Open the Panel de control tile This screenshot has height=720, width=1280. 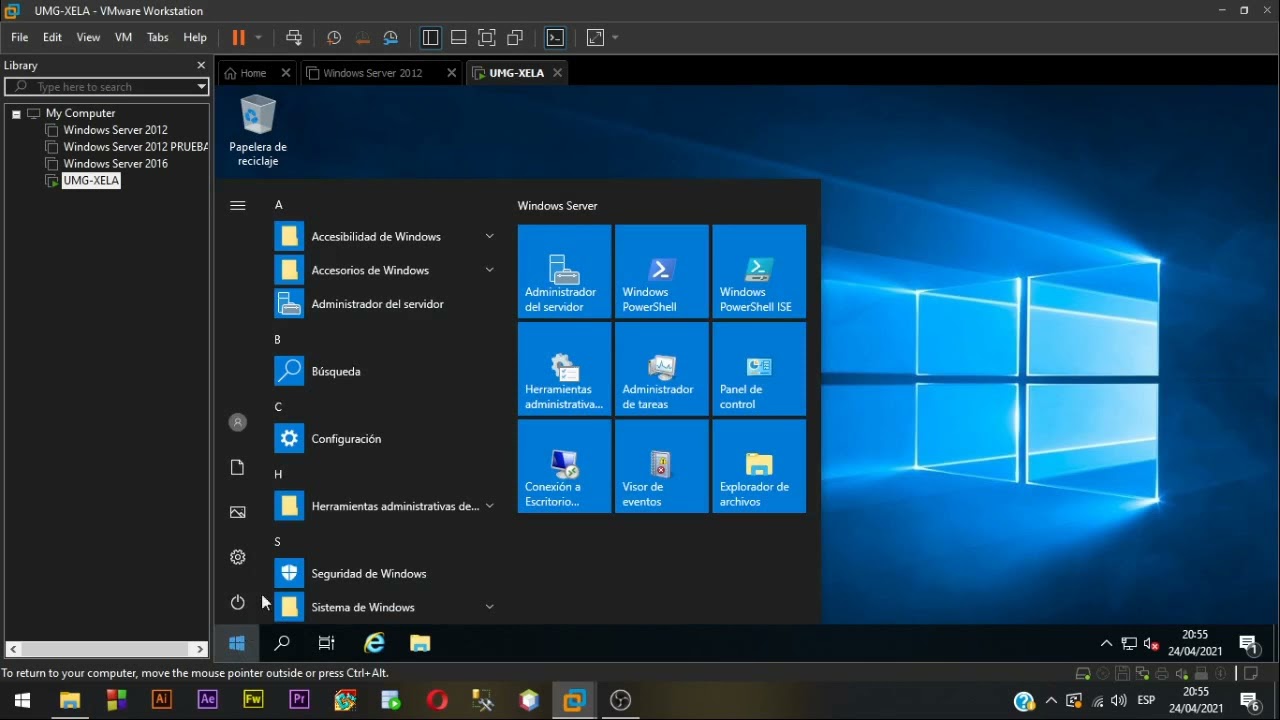(759, 369)
